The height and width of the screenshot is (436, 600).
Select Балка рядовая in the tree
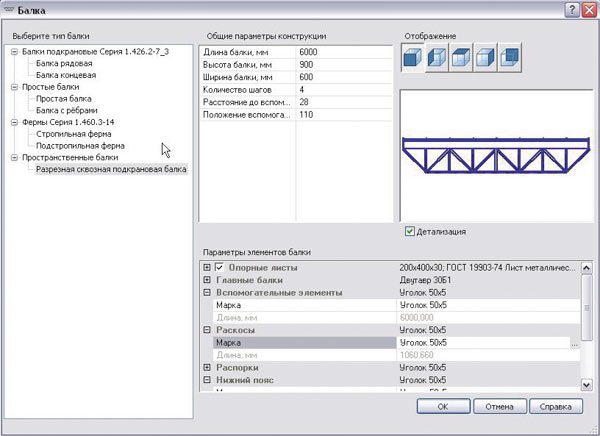(65, 63)
